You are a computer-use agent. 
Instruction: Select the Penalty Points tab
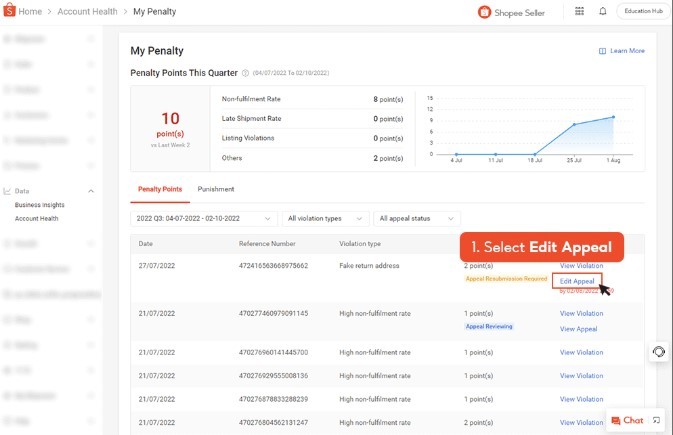(160, 188)
